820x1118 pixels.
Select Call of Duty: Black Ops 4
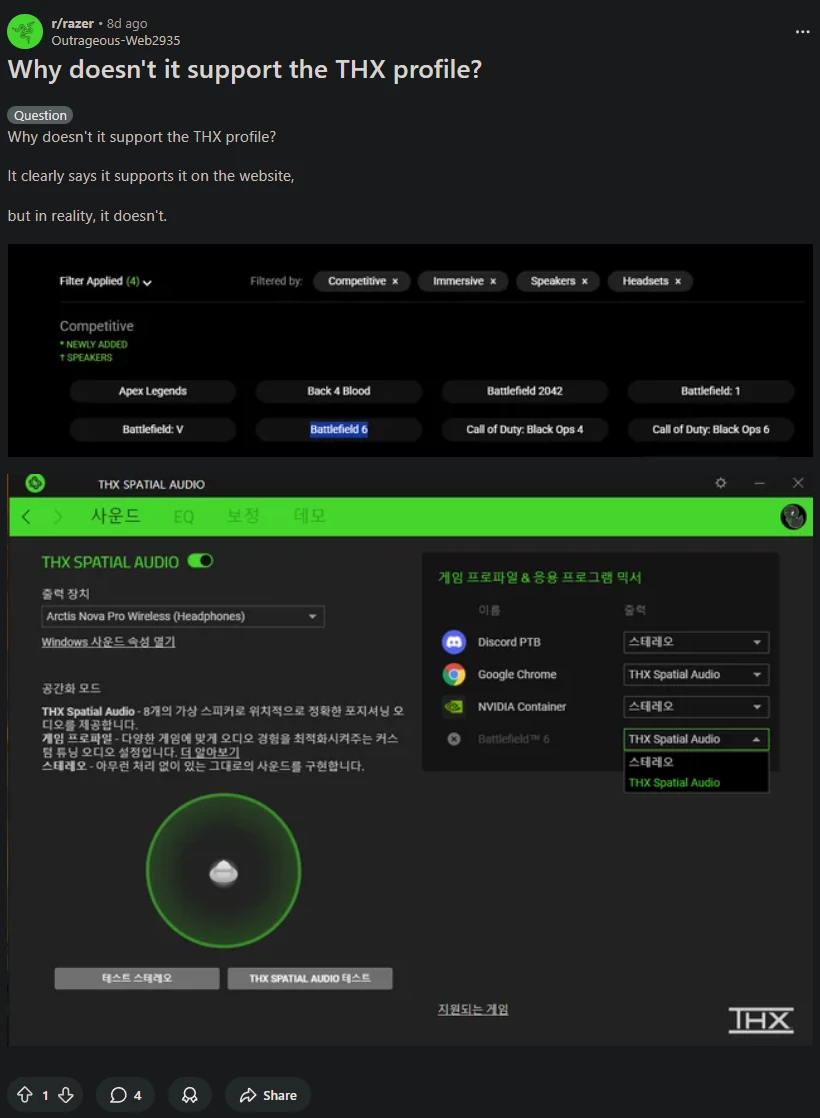[525, 429]
